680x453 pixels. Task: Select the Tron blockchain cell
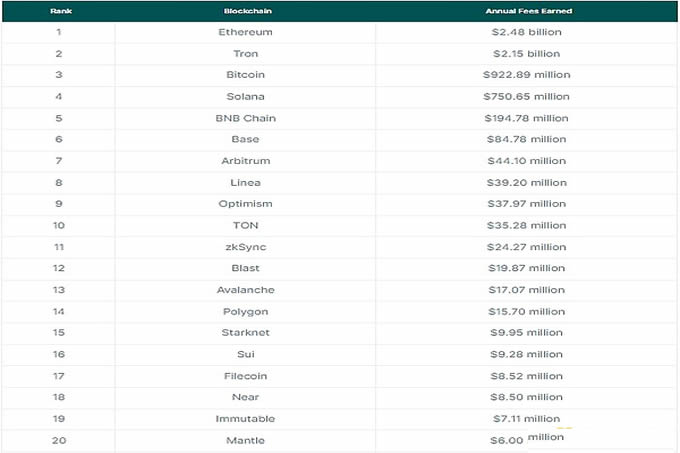[245, 53]
